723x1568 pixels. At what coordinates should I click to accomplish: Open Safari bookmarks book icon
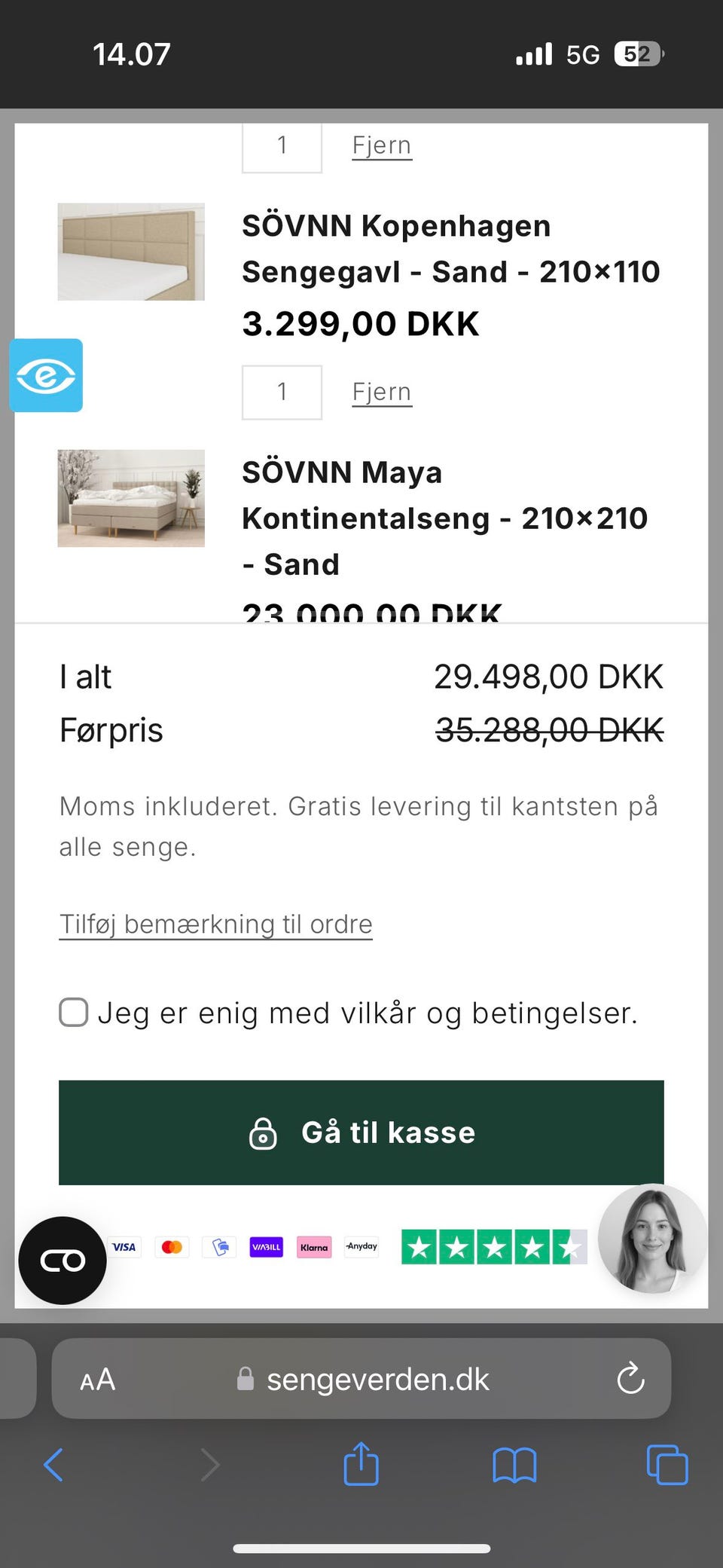(514, 1466)
